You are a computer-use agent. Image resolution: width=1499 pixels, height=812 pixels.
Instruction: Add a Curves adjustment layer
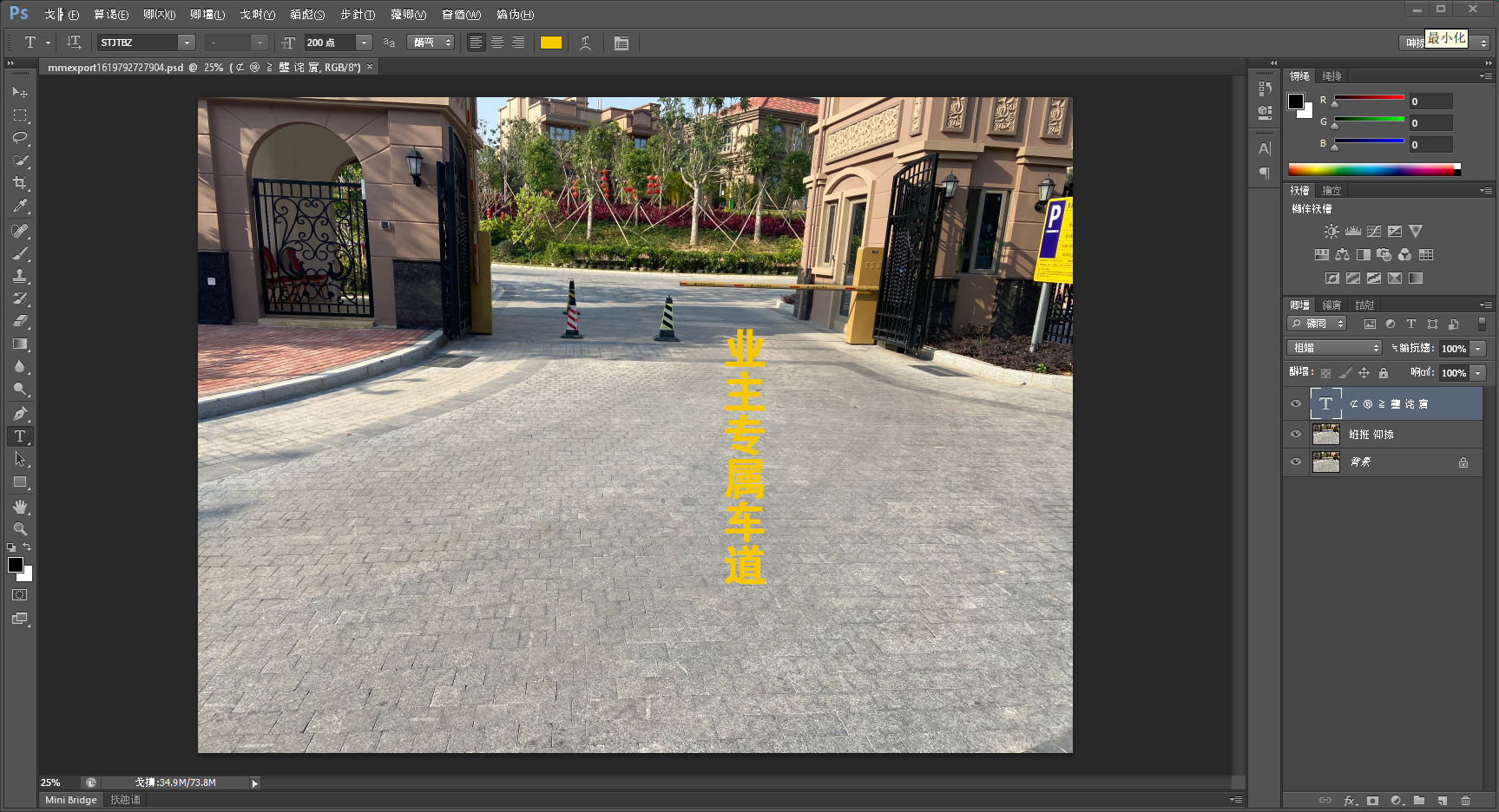click(x=1374, y=232)
